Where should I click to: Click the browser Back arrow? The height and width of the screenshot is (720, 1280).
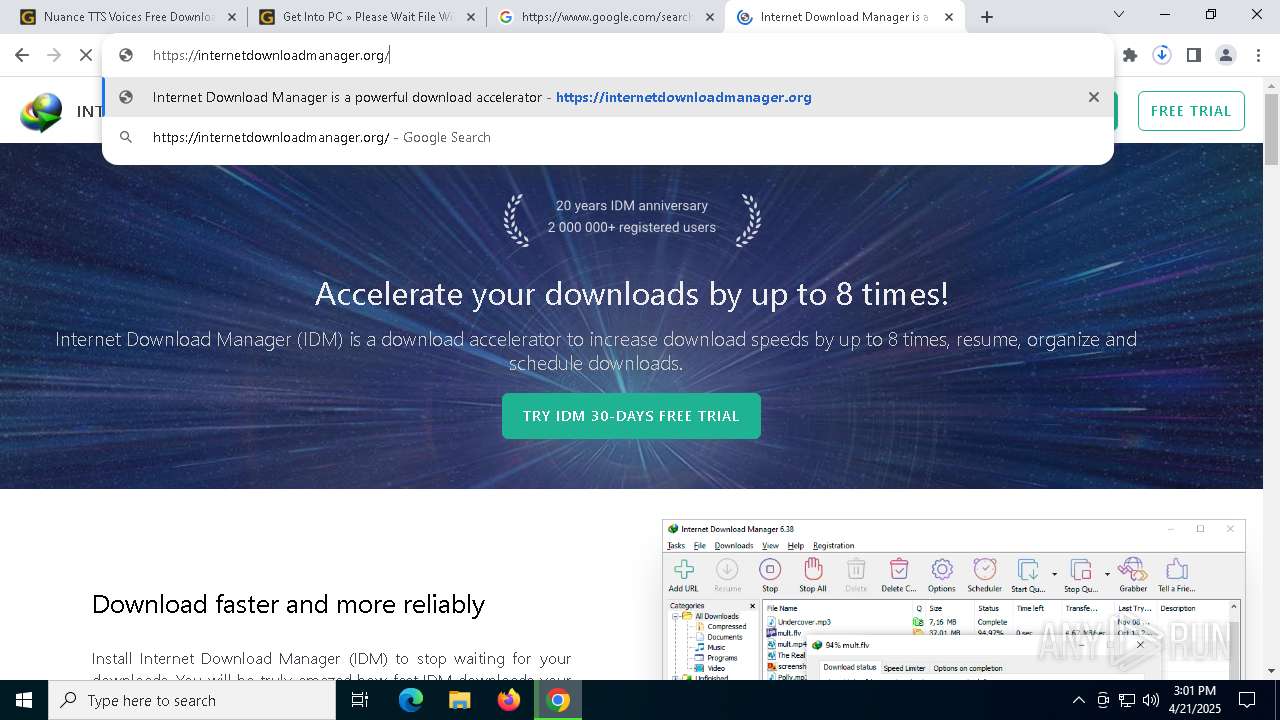tap(22, 55)
